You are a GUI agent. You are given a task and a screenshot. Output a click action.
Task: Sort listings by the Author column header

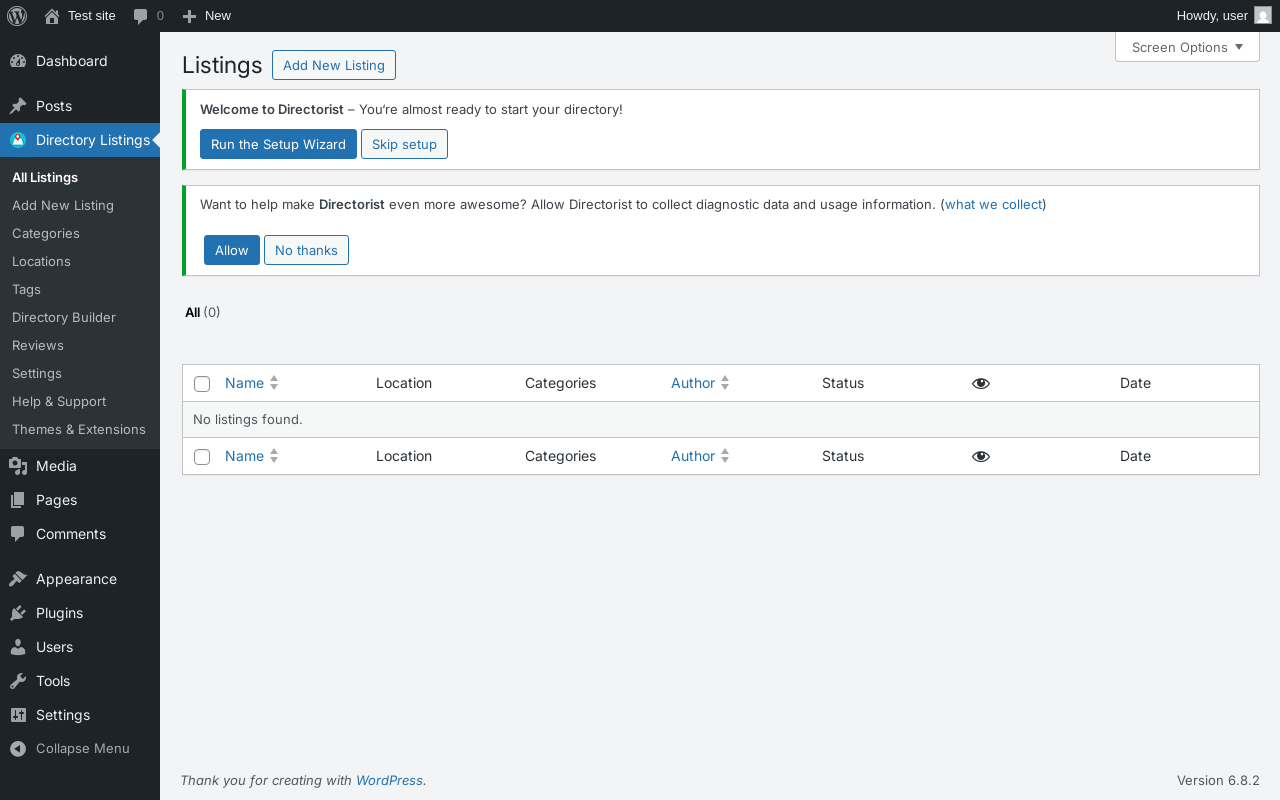[x=693, y=383]
